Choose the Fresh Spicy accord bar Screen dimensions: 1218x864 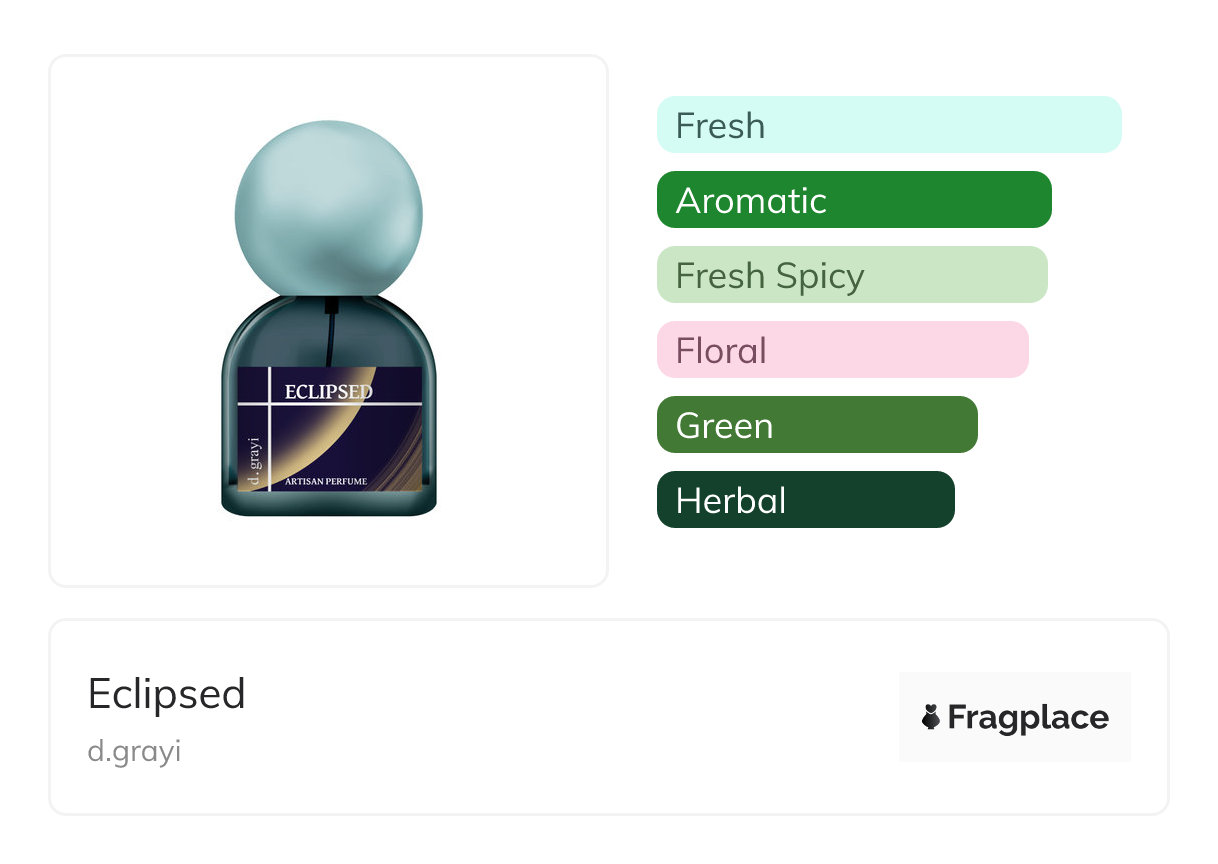[x=851, y=275]
